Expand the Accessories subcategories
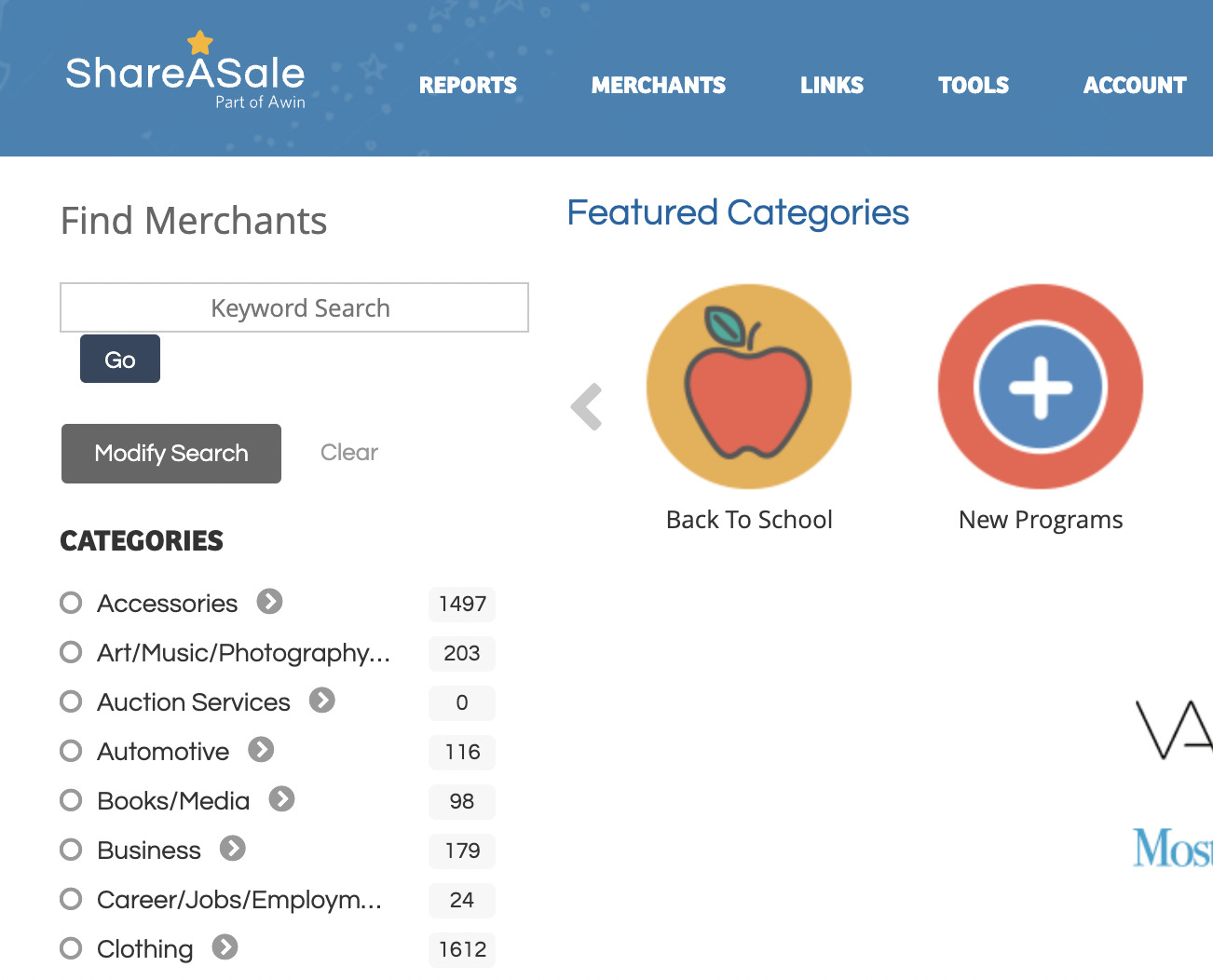 (269, 601)
